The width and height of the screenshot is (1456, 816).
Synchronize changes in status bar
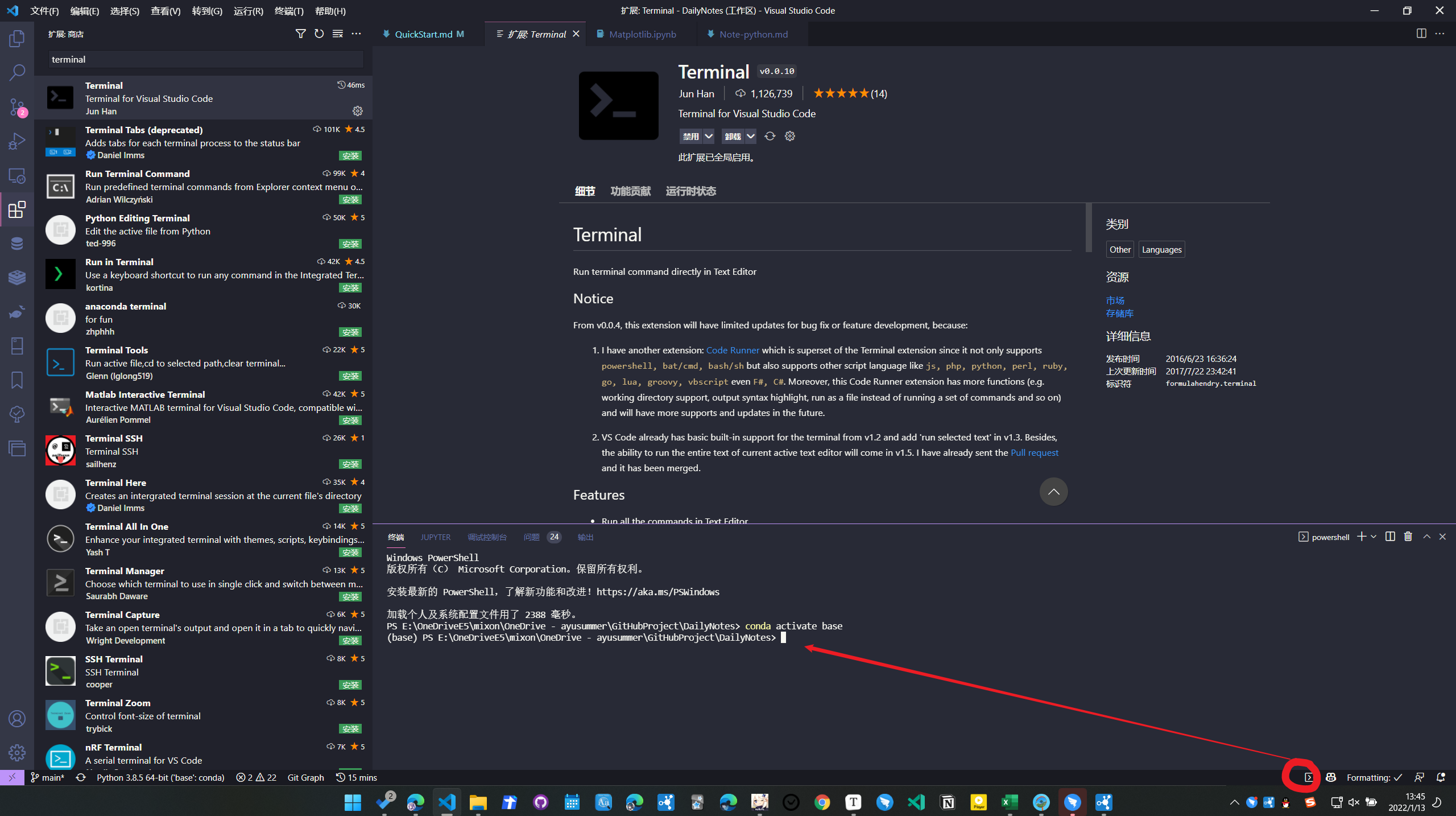81,777
